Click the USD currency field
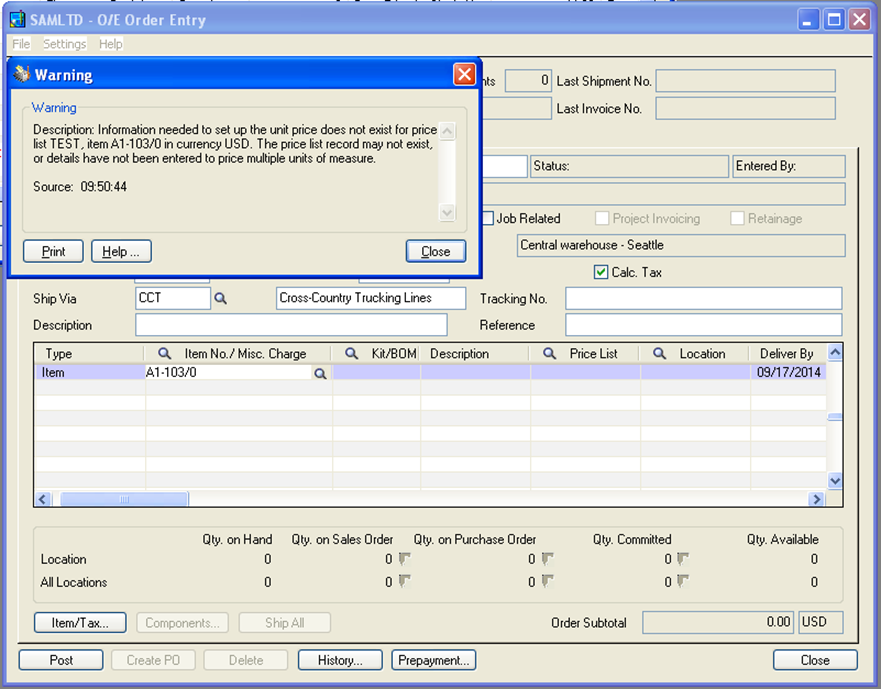This screenshot has height=689, width=881. point(821,622)
